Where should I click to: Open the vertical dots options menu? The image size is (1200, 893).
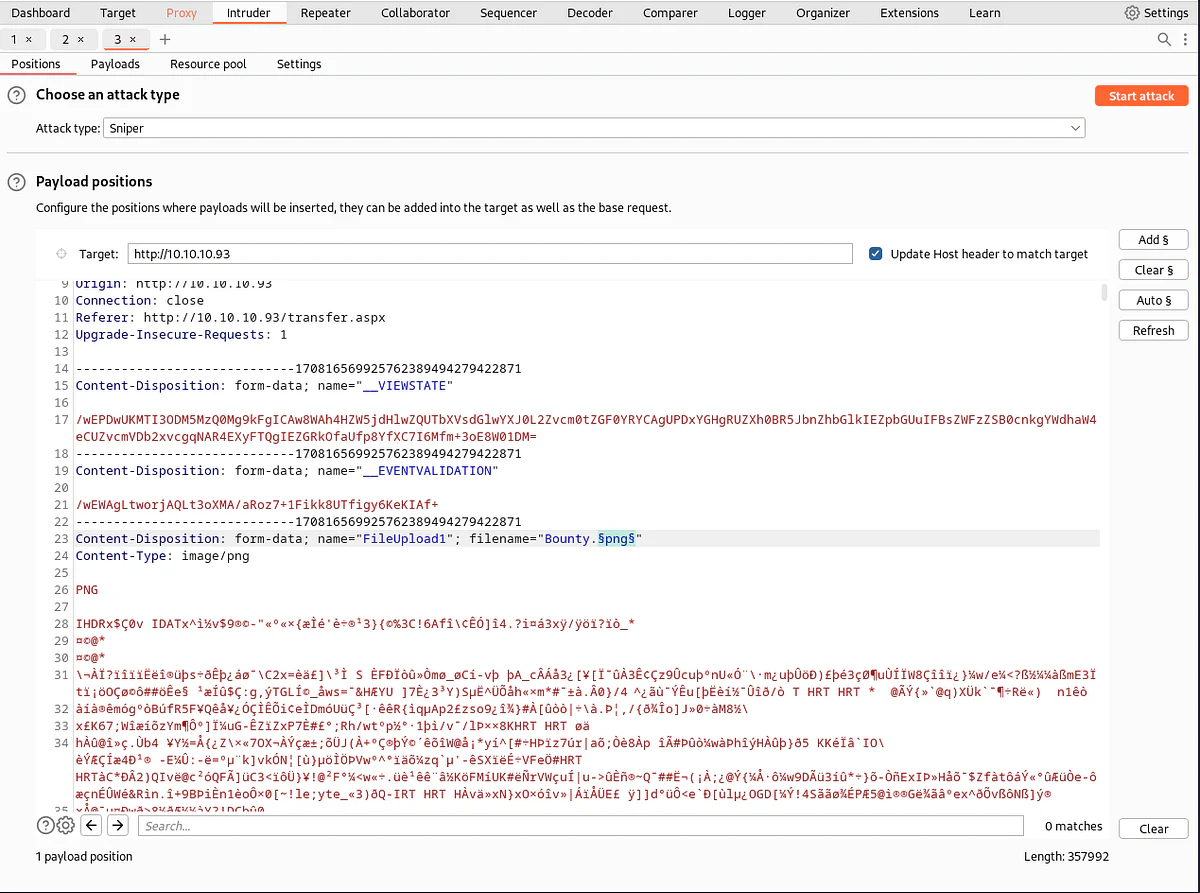click(x=1186, y=39)
